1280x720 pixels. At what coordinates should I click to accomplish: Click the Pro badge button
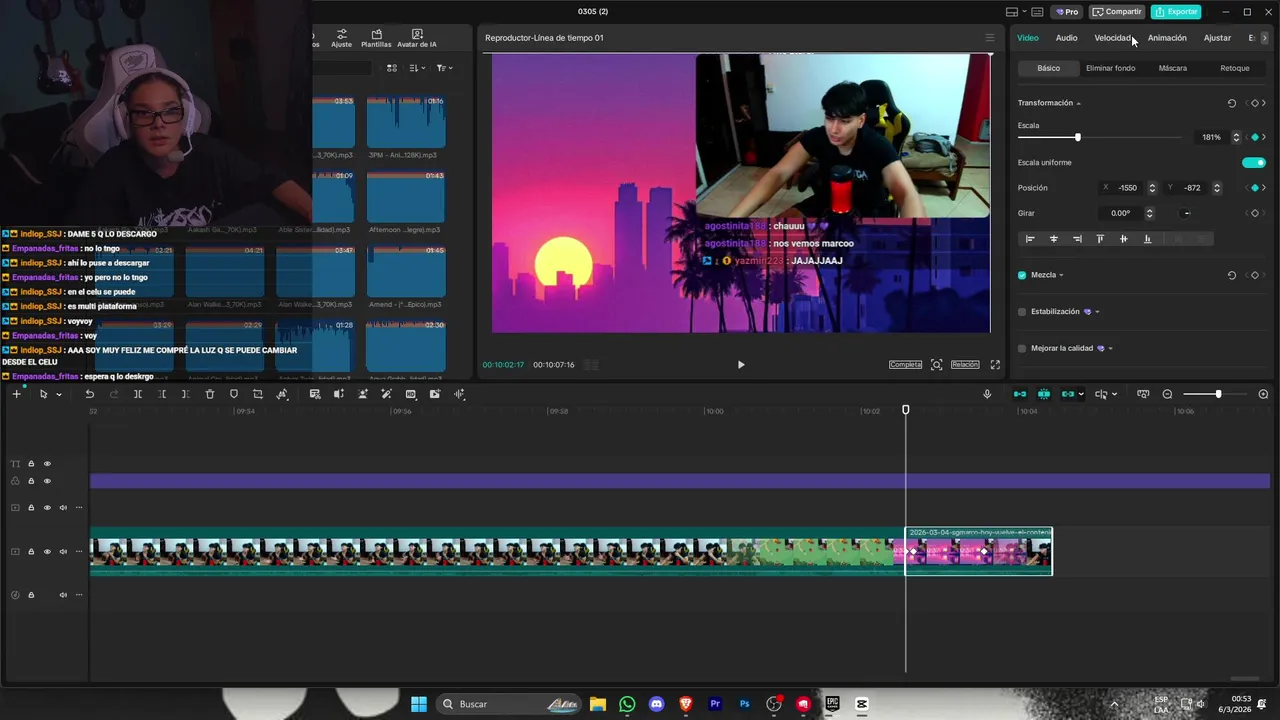(x=1066, y=12)
